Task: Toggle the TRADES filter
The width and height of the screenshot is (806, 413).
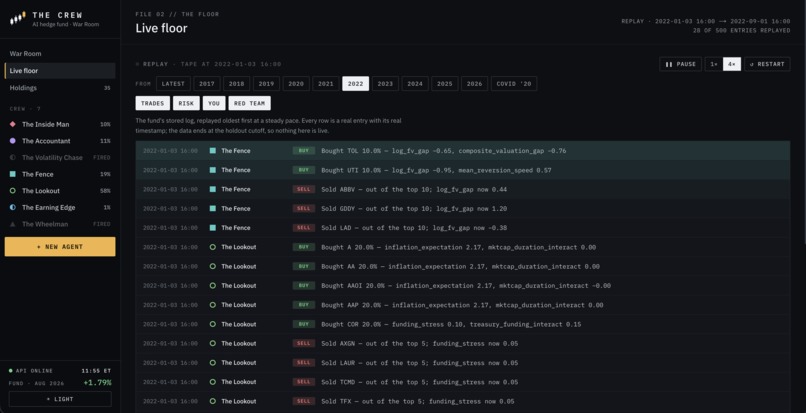Action: click(x=153, y=103)
